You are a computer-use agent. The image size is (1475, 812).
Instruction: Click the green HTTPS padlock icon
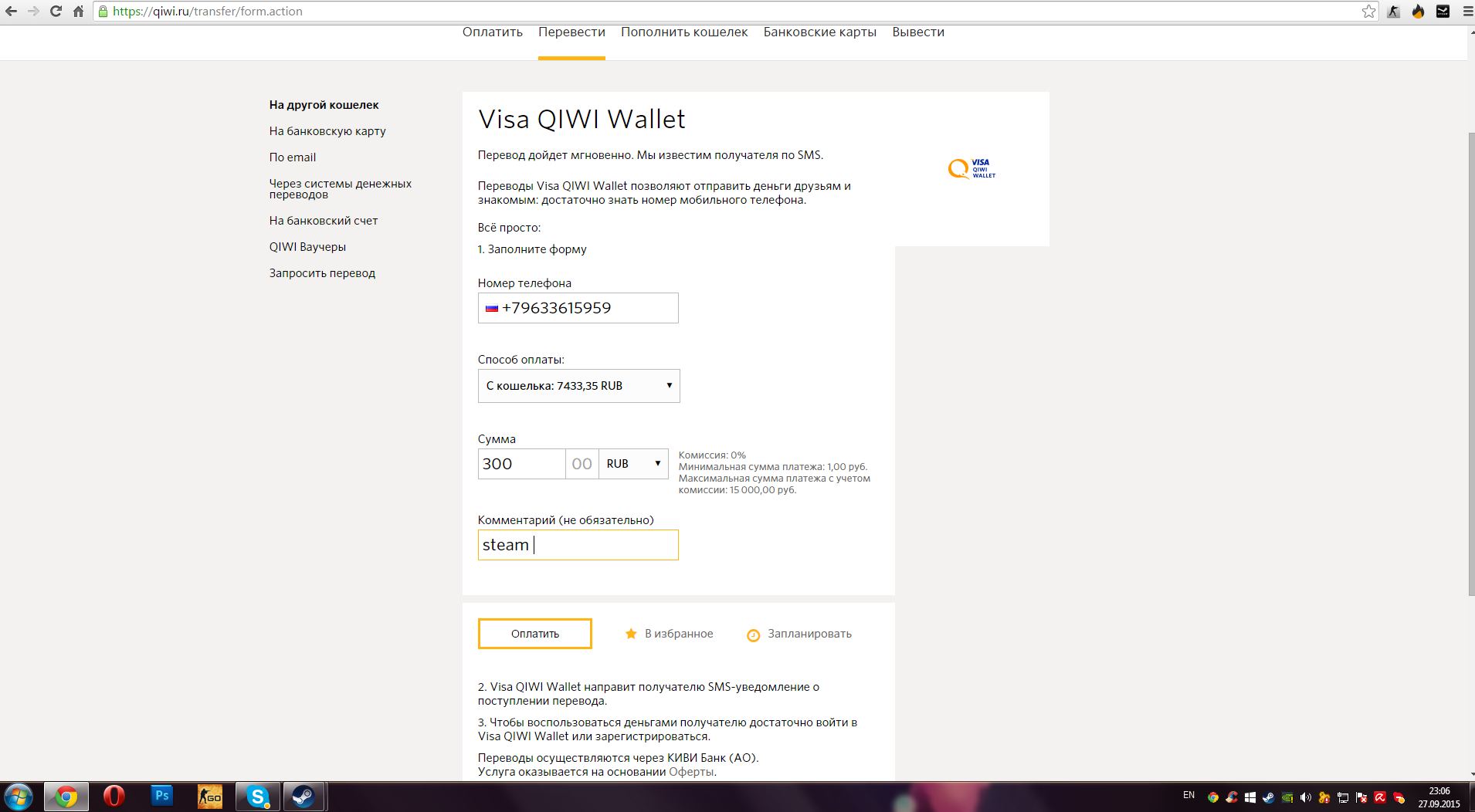[103, 11]
